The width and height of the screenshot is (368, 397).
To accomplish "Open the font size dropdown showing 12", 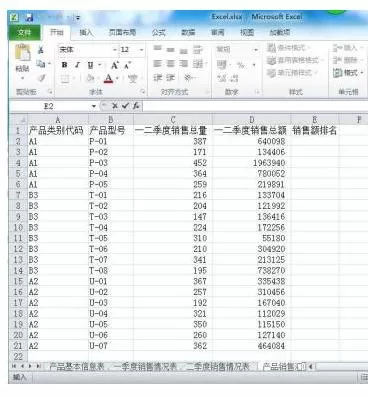I will (141, 50).
